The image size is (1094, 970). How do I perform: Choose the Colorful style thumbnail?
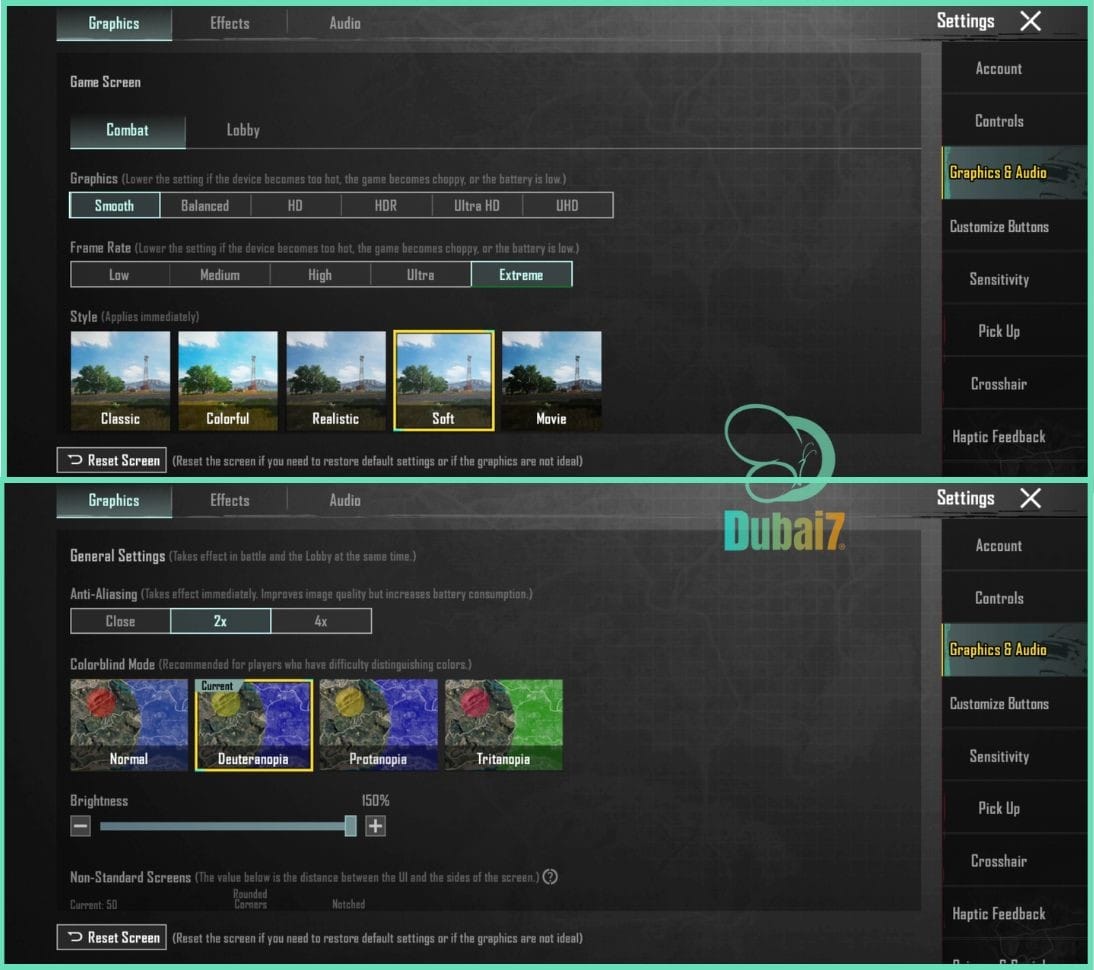[227, 380]
